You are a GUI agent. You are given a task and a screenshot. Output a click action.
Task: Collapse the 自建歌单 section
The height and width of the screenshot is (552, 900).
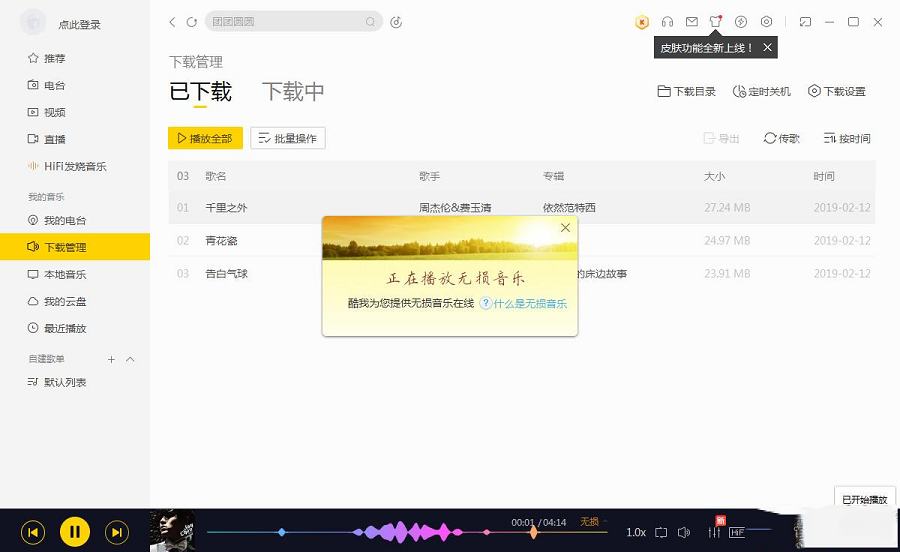coord(130,359)
